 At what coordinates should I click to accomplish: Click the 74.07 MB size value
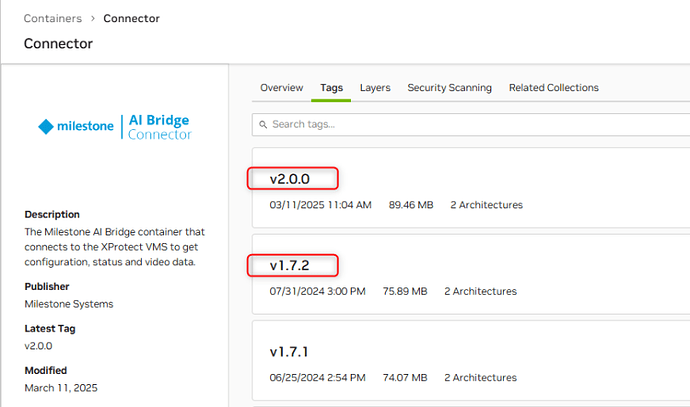click(x=405, y=378)
